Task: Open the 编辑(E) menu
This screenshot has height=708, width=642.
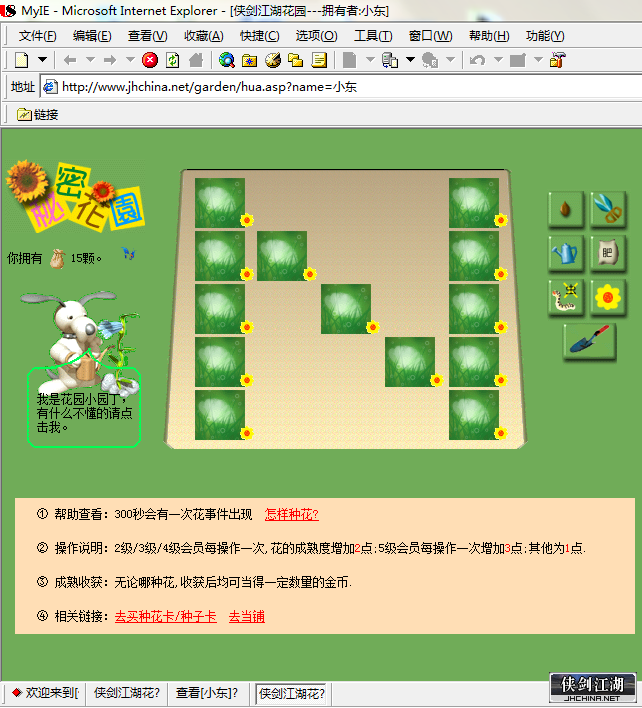Action: pos(92,36)
